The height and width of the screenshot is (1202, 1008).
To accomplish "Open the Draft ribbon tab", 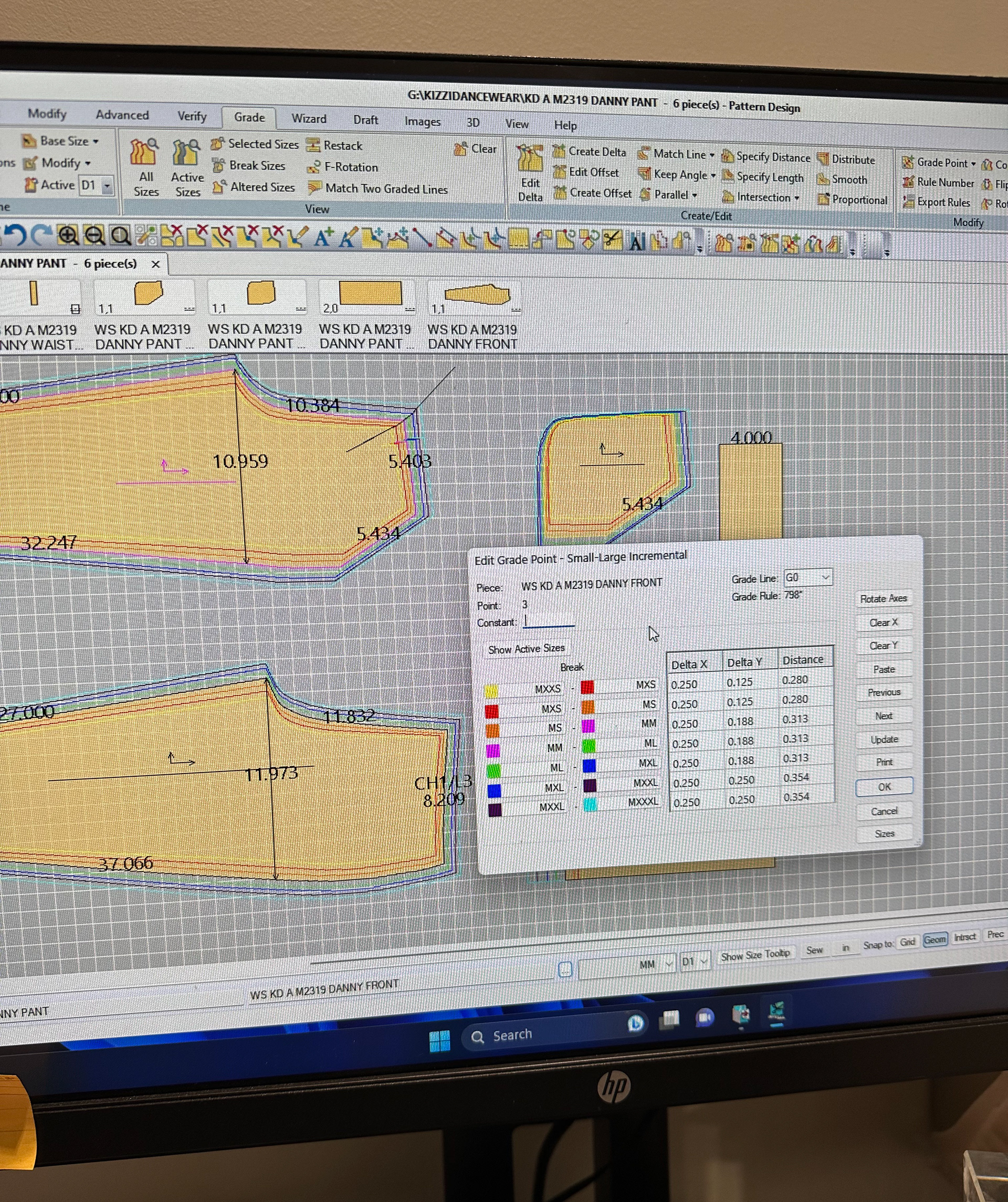I will 365,120.
